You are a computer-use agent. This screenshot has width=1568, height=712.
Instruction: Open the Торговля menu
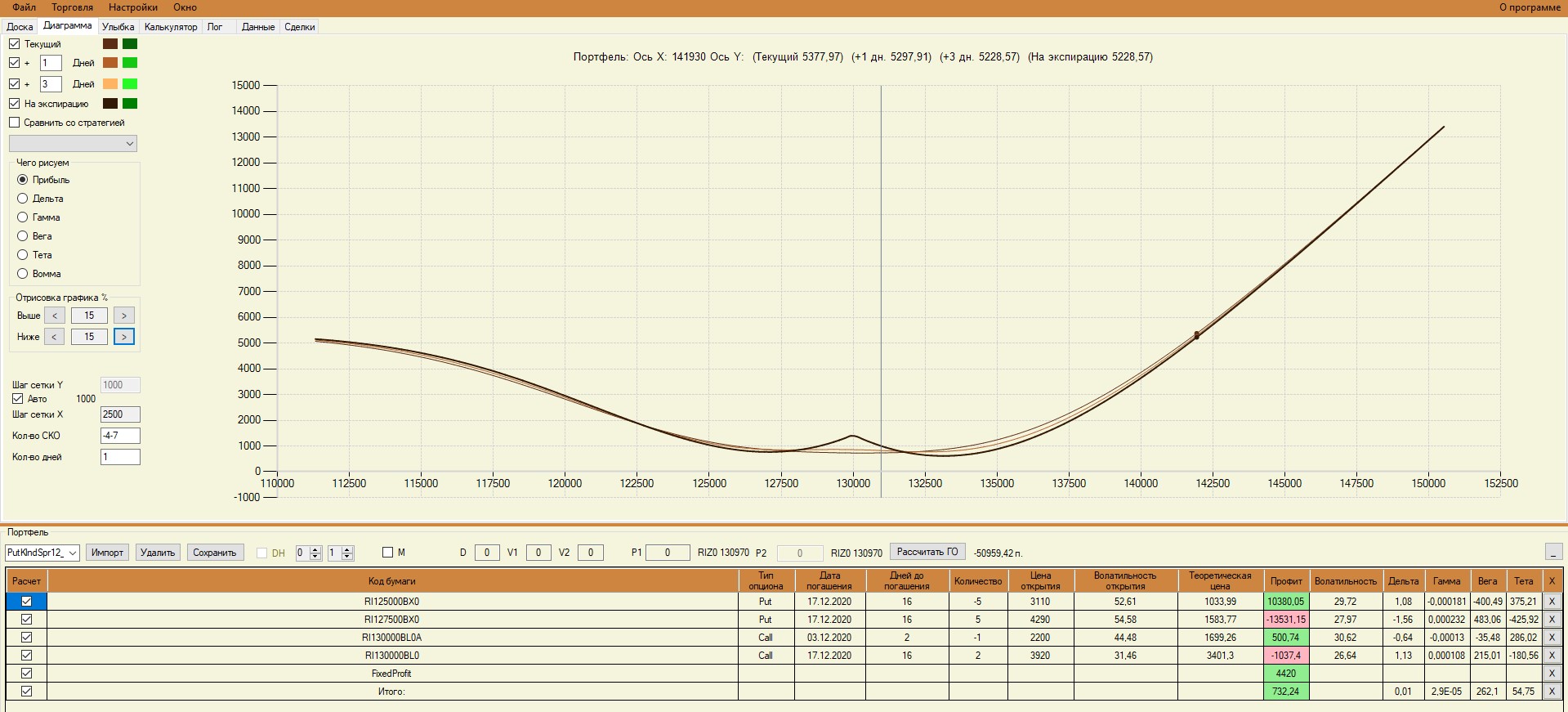(73, 7)
